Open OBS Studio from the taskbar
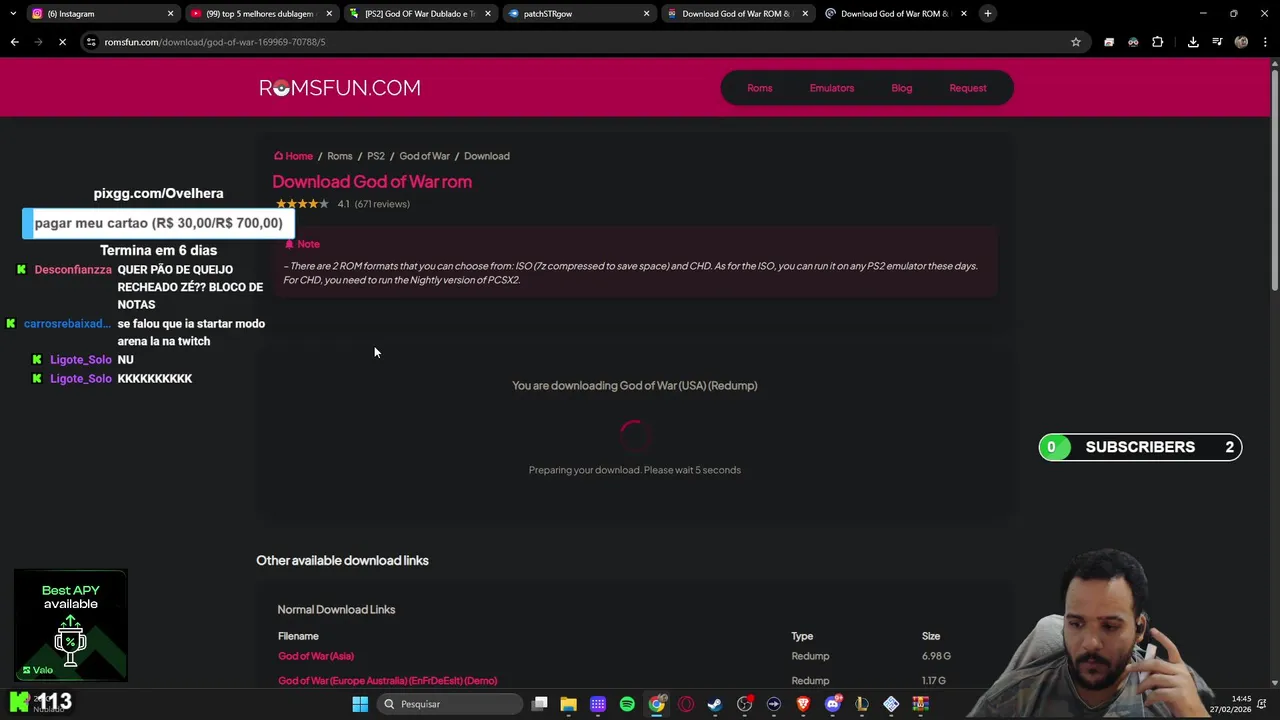The image size is (1280, 720). pyautogui.click(x=745, y=704)
